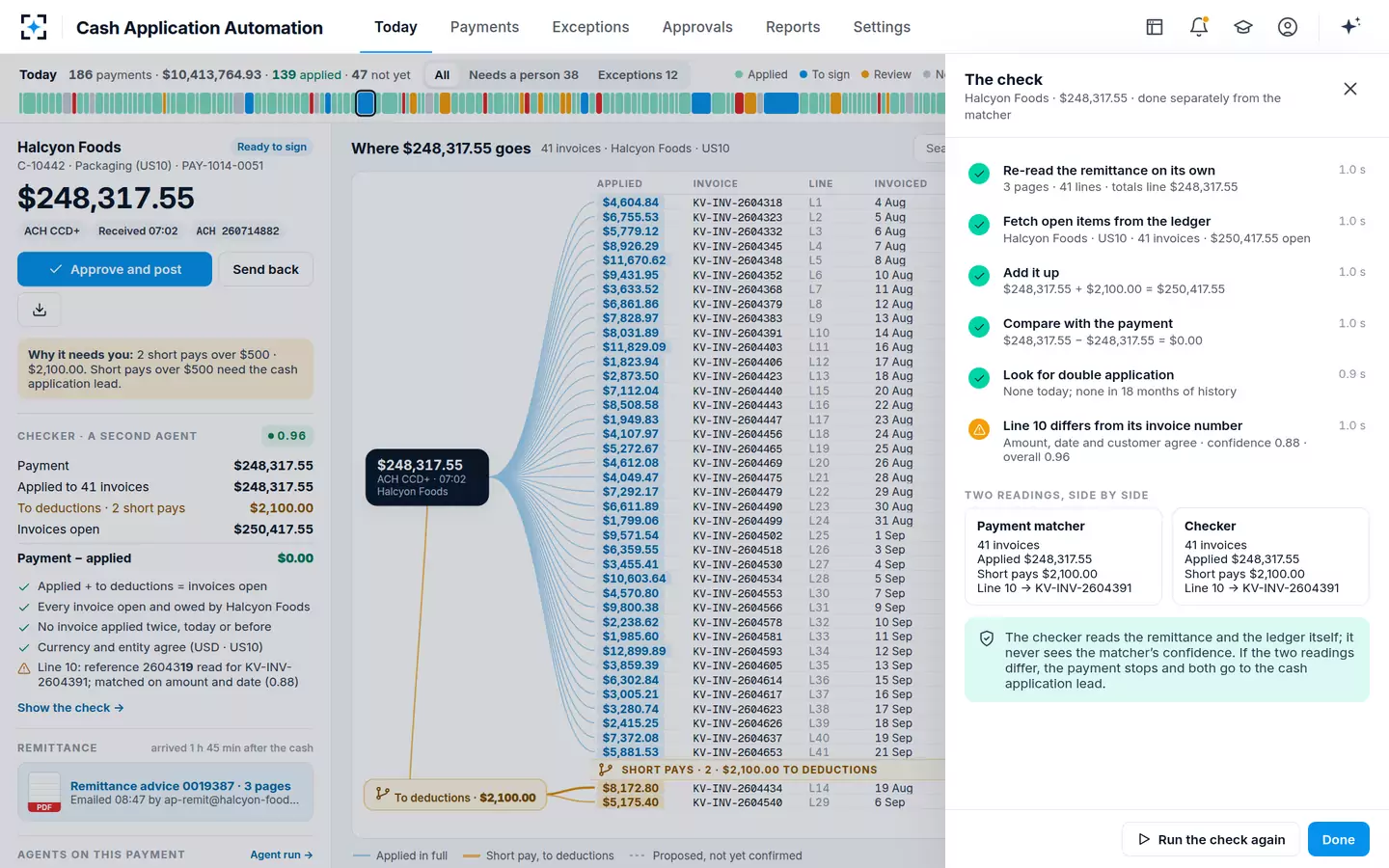Click orange warning icon for Line 10 differs

pos(979,429)
